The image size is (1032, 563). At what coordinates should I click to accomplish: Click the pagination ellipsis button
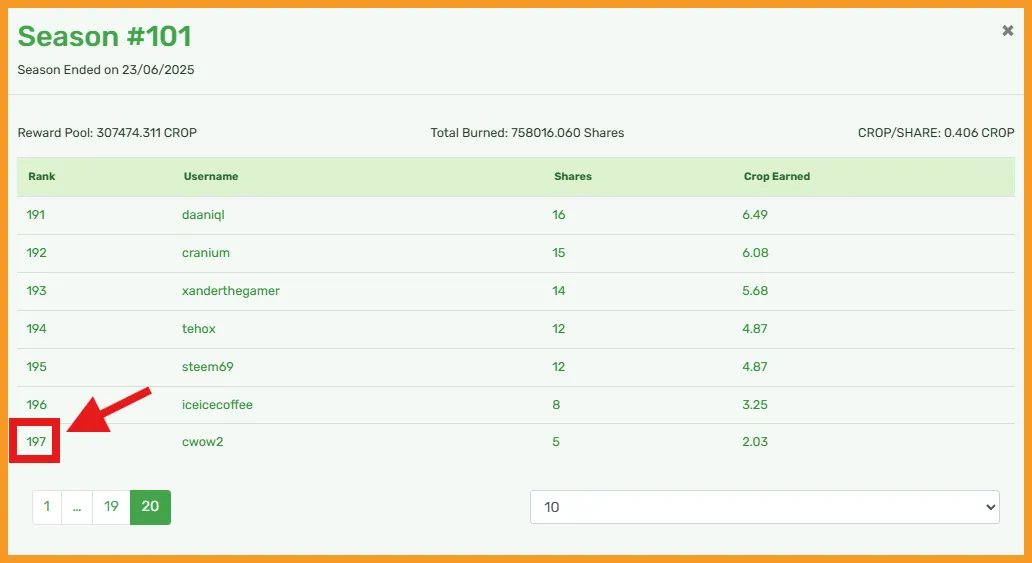point(77,507)
